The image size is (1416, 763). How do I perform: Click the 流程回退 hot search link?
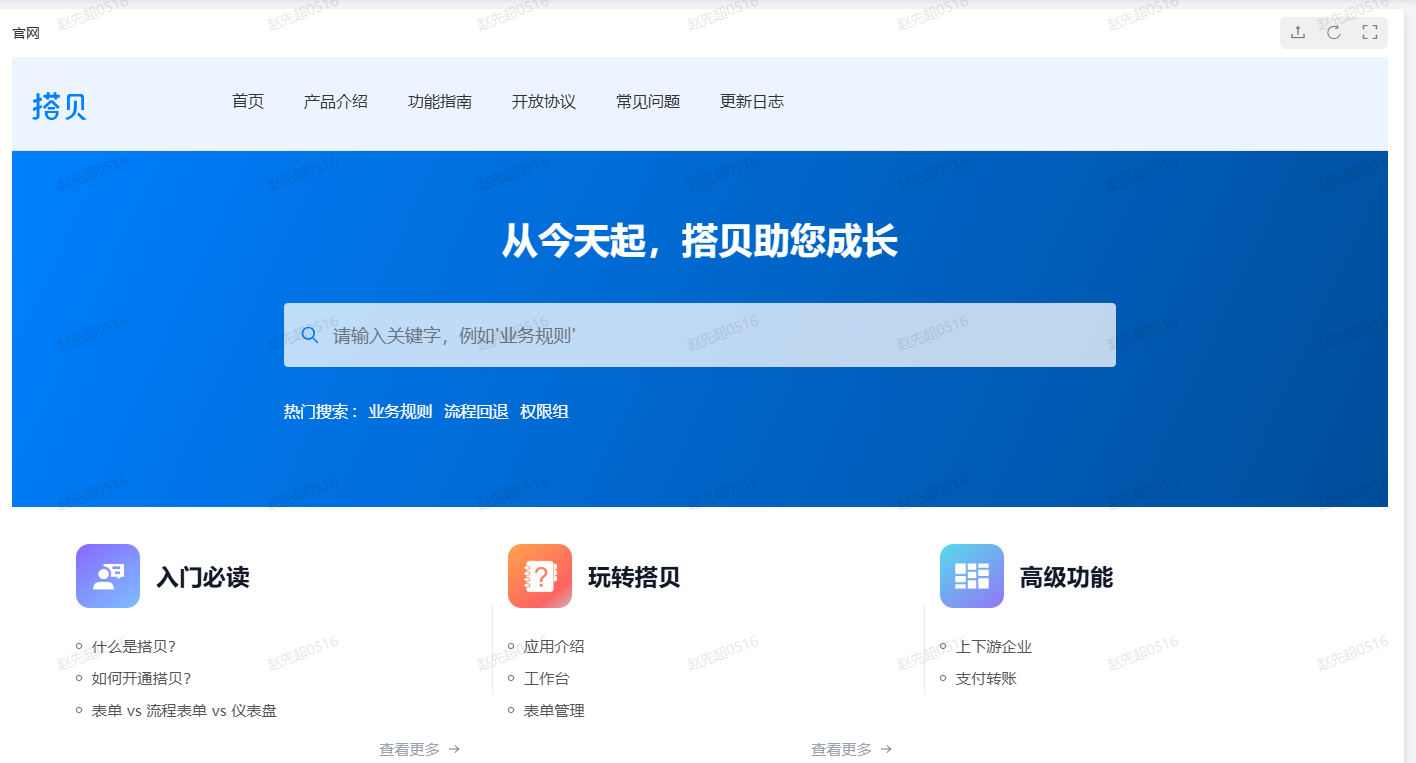pos(477,411)
